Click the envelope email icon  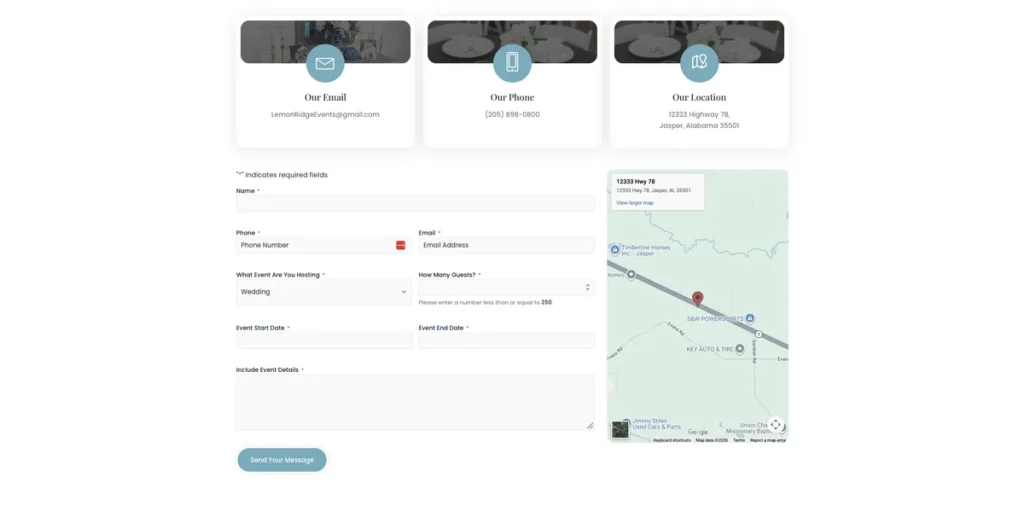325,63
